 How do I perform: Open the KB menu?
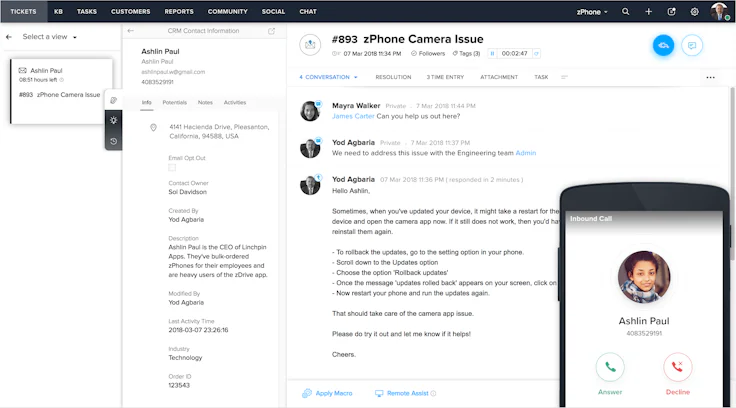[58, 11]
